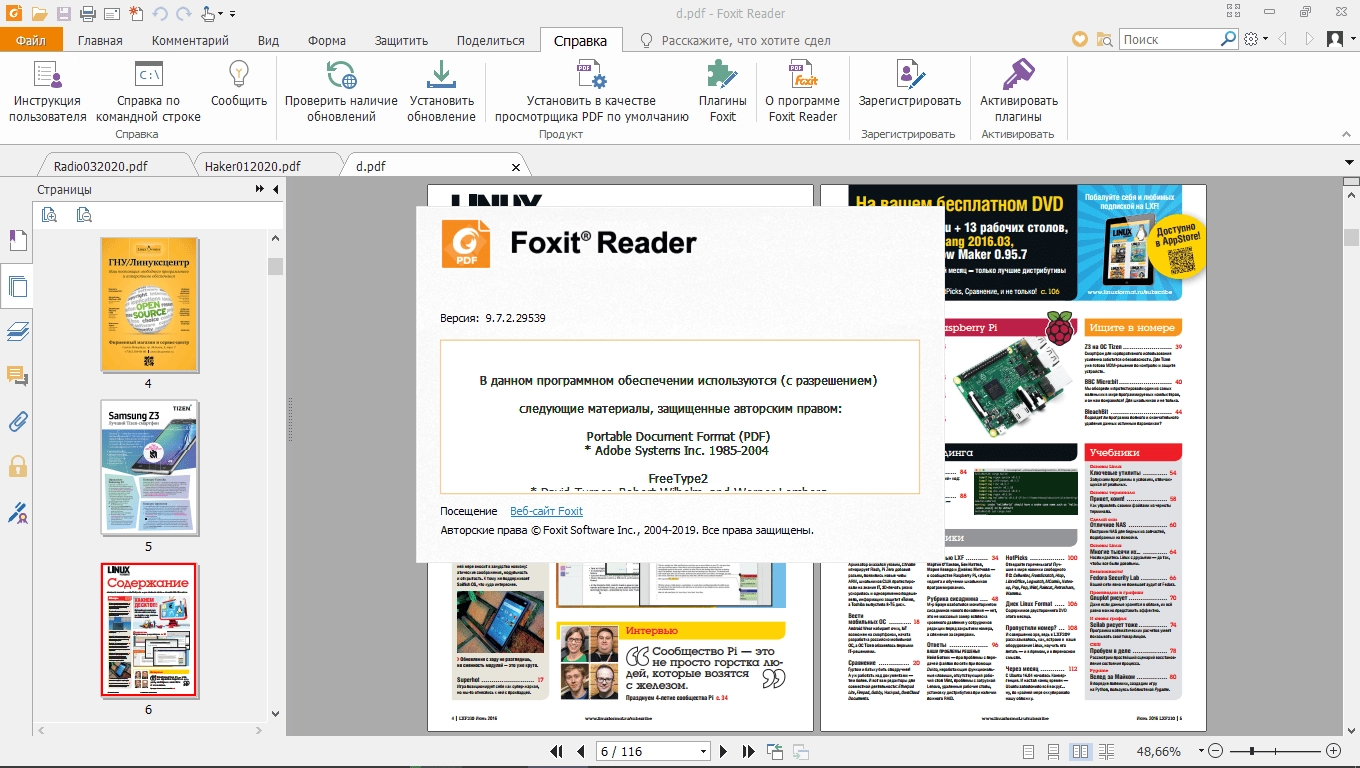
Task: Click the Open file folder icon
Action: pos(39,14)
